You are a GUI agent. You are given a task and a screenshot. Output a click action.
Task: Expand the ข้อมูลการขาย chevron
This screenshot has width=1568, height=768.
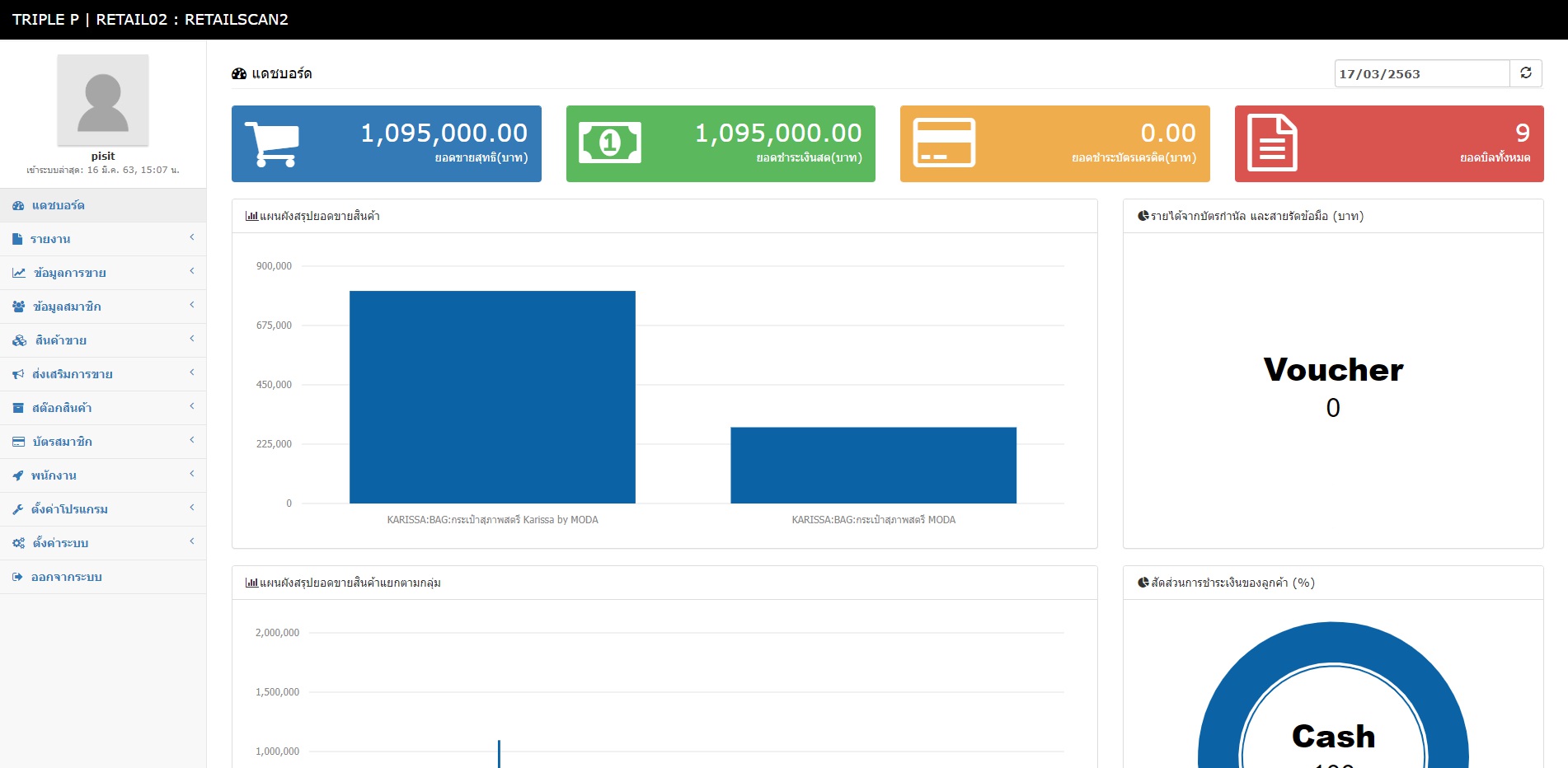192,271
